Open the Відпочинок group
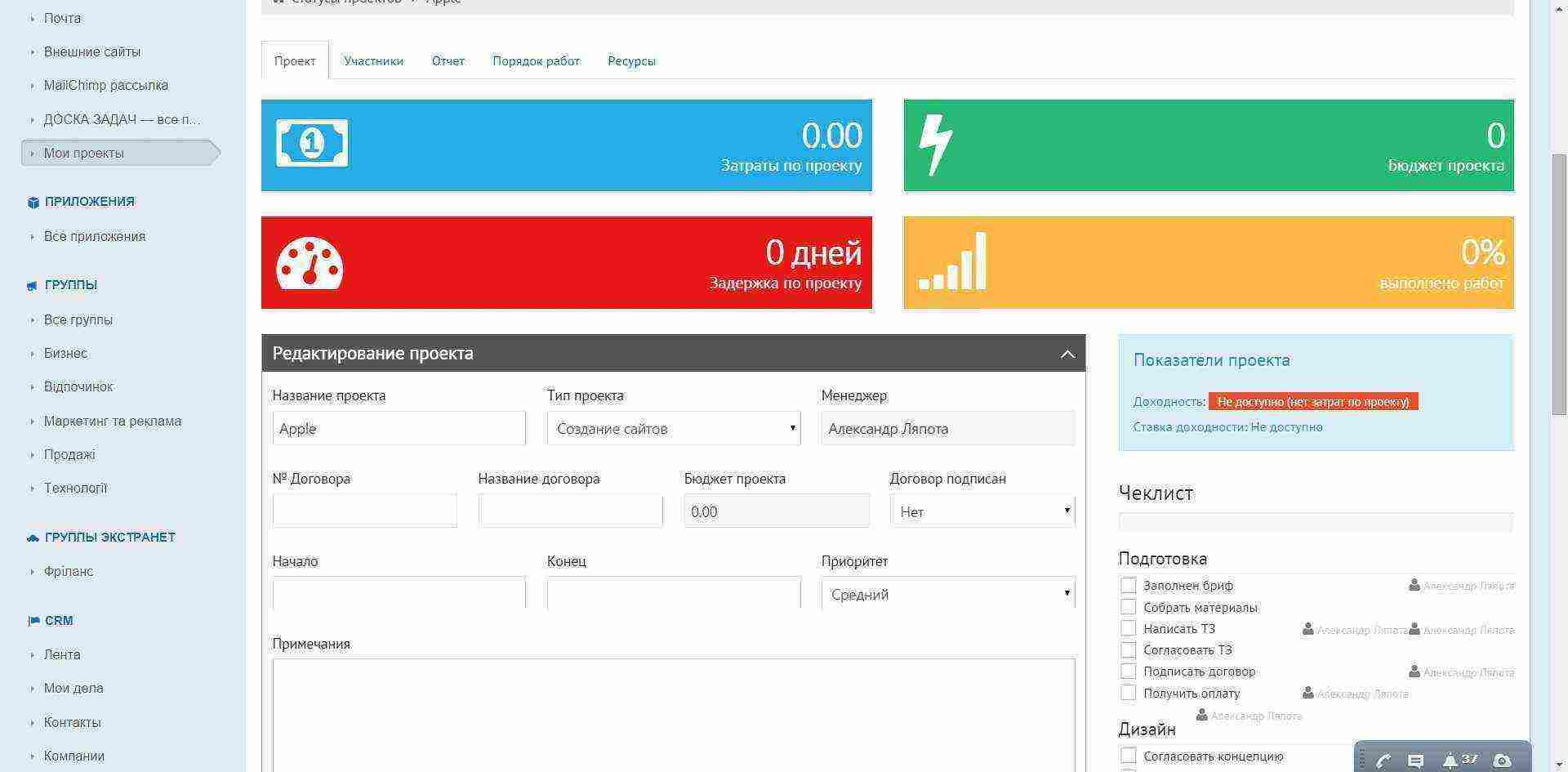The image size is (1568, 772). click(x=78, y=386)
